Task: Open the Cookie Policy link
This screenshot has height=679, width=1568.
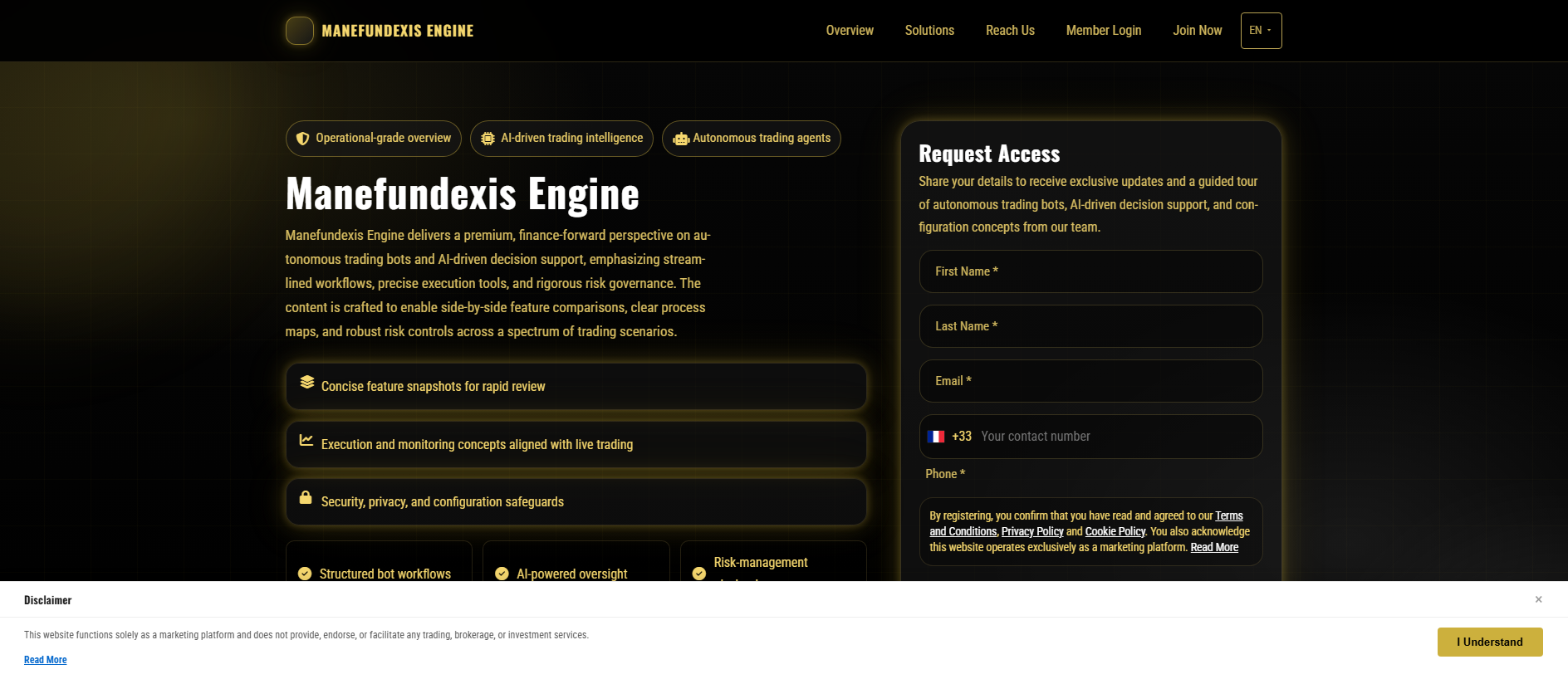Action: pos(1115,531)
